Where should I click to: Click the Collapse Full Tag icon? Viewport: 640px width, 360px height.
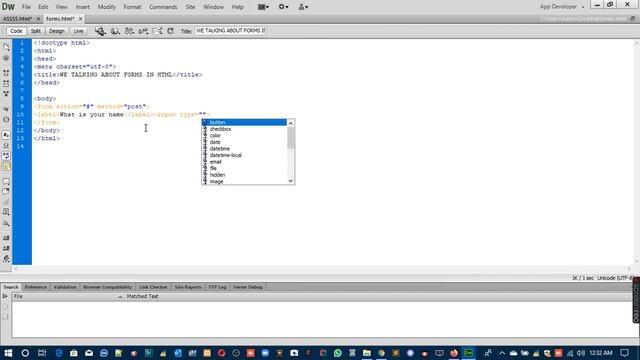(6, 73)
